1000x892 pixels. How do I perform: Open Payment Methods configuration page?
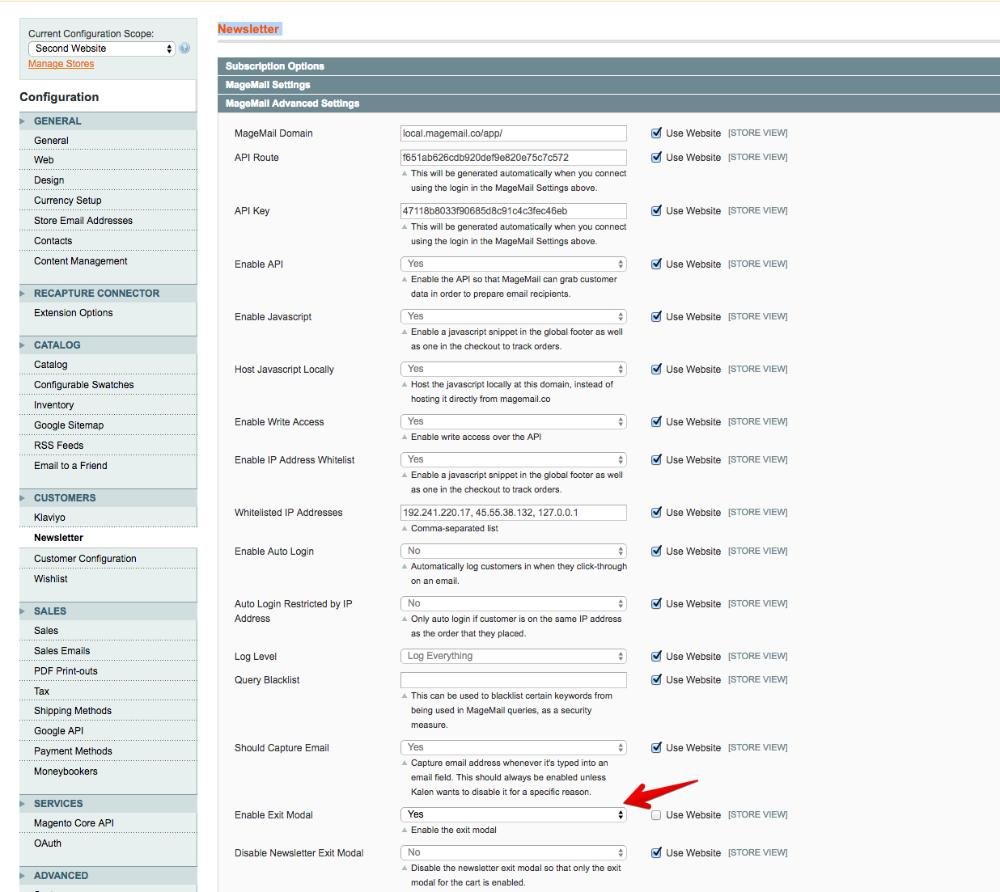73,751
